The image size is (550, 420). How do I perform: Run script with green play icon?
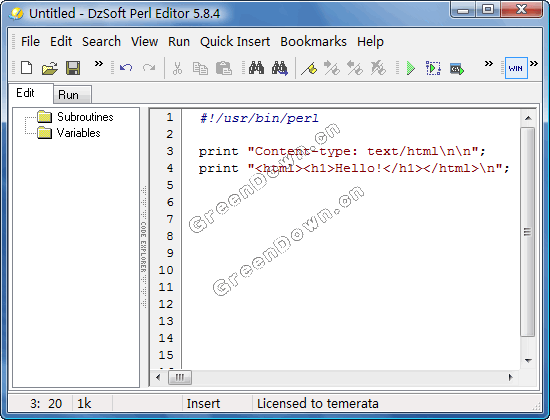(411, 68)
